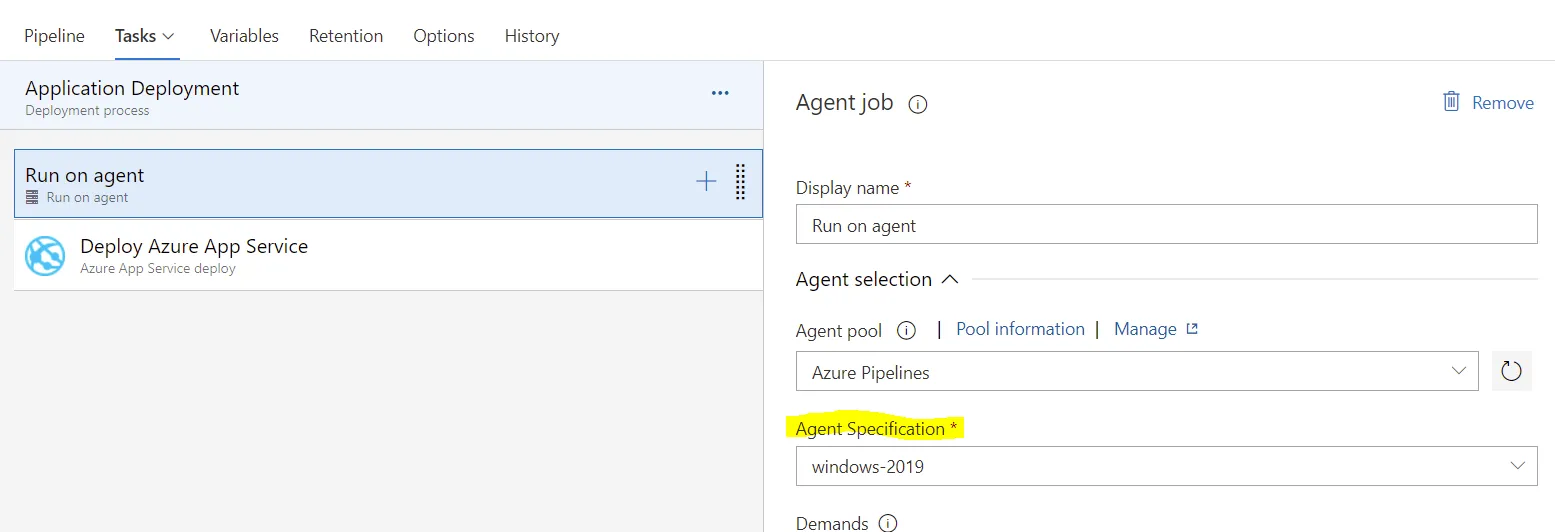Viewport: 1555px width, 532px height.
Task: Click the Agent pool info icon
Action: click(x=907, y=330)
